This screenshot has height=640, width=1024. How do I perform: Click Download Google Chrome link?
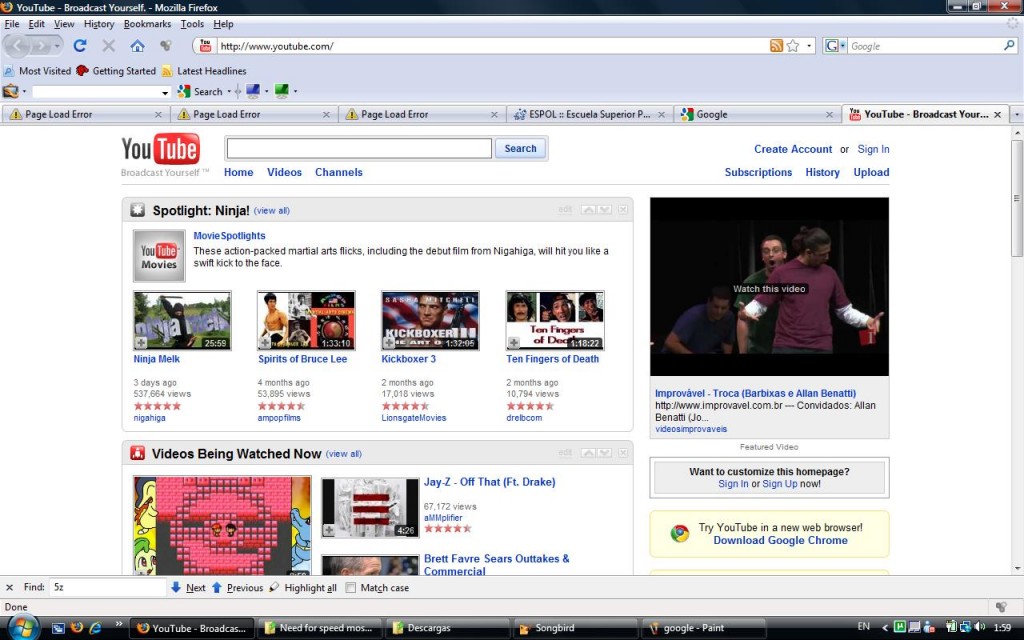tap(780, 540)
